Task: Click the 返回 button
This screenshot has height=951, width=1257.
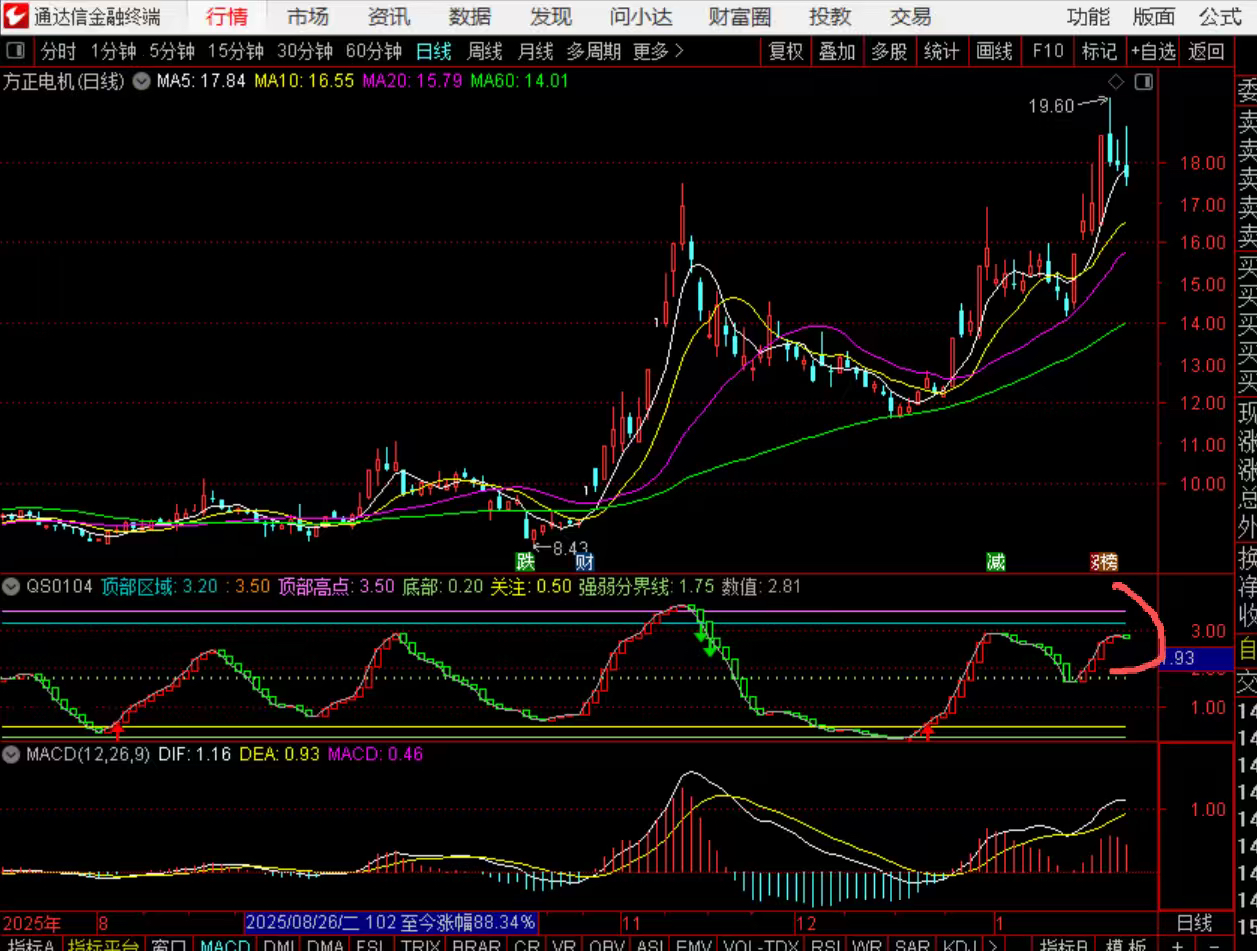Action: click(1206, 51)
